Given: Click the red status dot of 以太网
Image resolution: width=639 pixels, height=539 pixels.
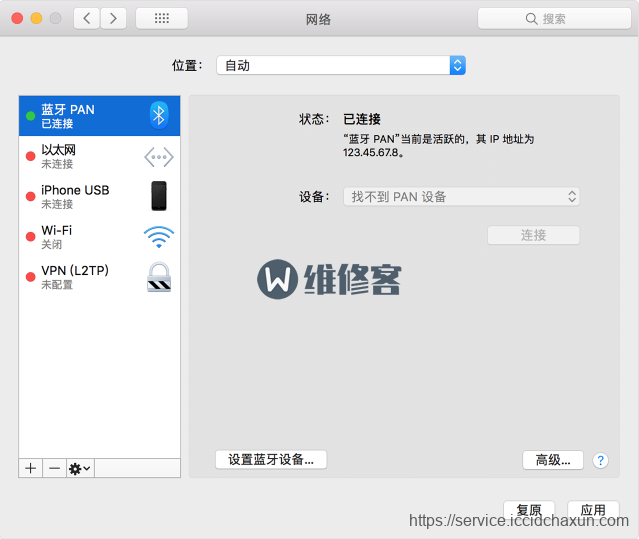Looking at the screenshot, I should (x=31, y=156).
